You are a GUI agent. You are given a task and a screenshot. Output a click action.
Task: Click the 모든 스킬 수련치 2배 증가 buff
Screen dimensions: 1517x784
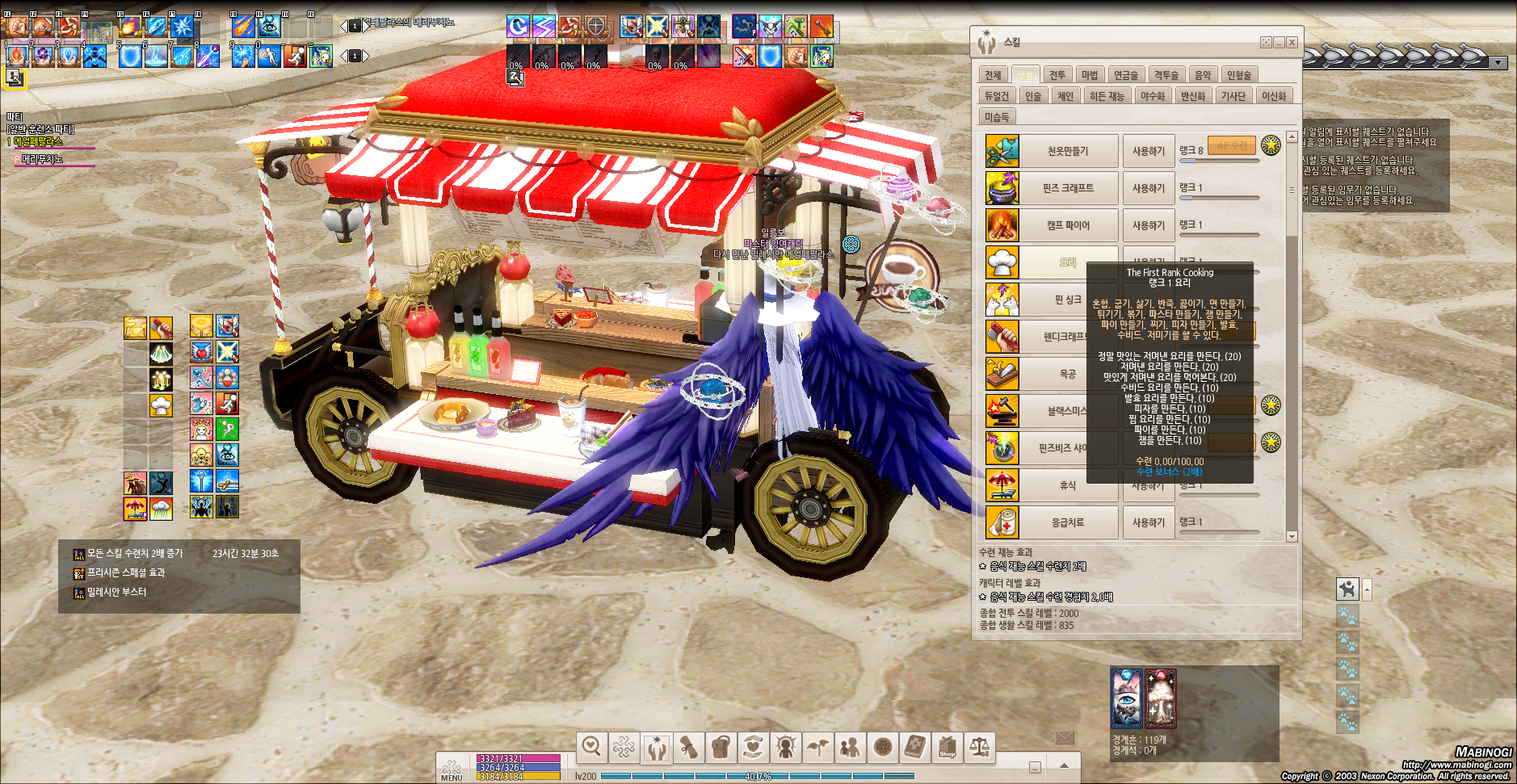135,554
